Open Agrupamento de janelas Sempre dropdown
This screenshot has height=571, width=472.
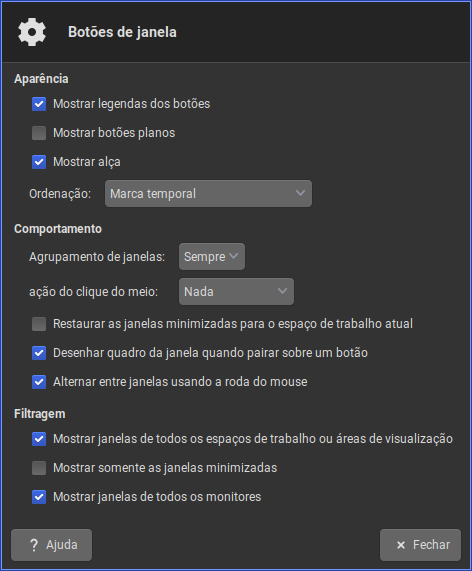coord(212,256)
